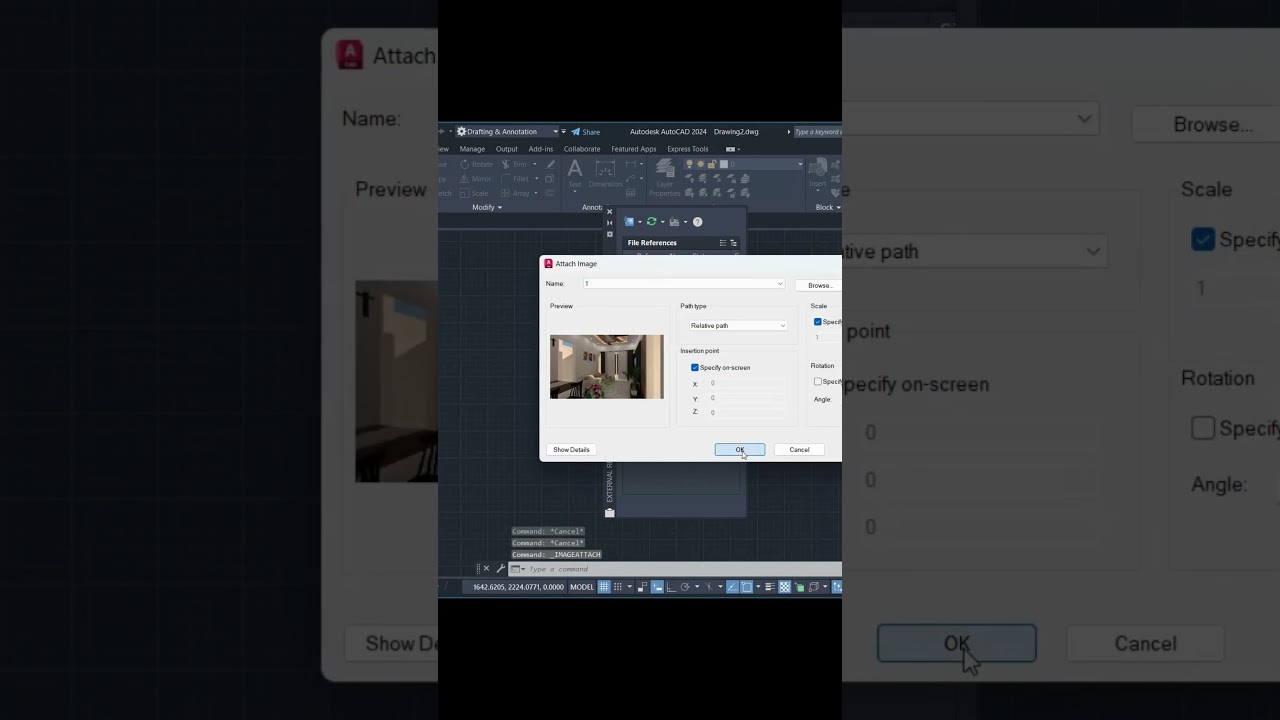
Task: Activate the Dimension tool
Action: point(605,173)
